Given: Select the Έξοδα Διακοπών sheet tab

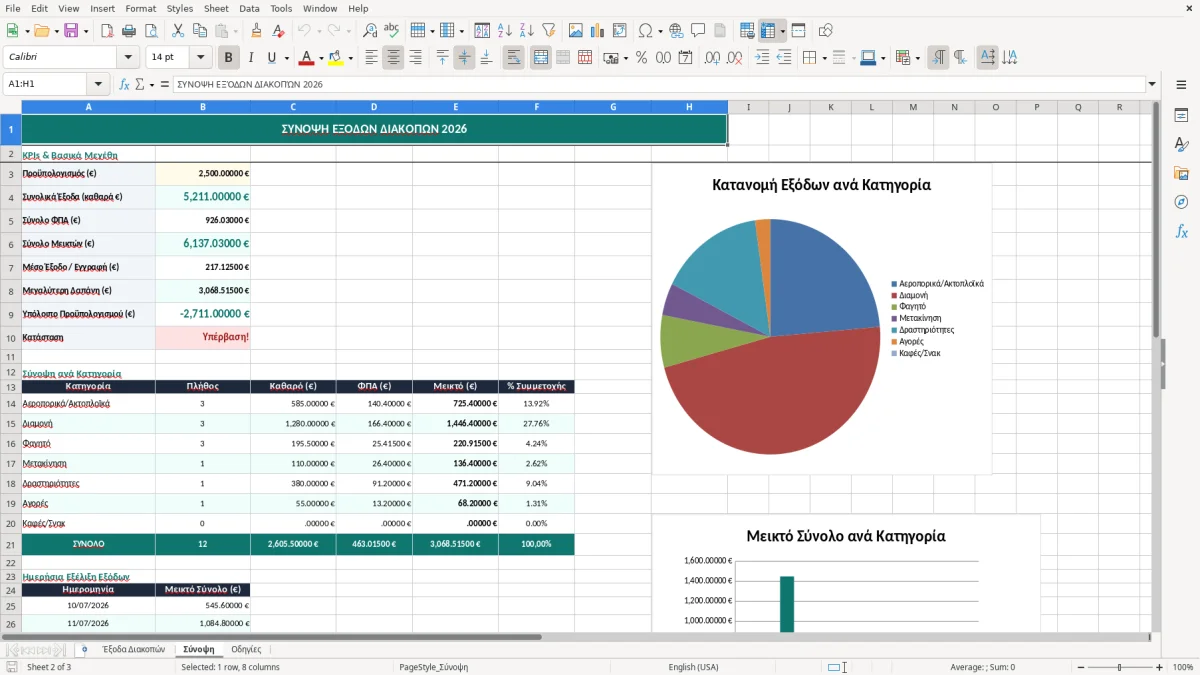Looking at the screenshot, I should click(x=133, y=649).
